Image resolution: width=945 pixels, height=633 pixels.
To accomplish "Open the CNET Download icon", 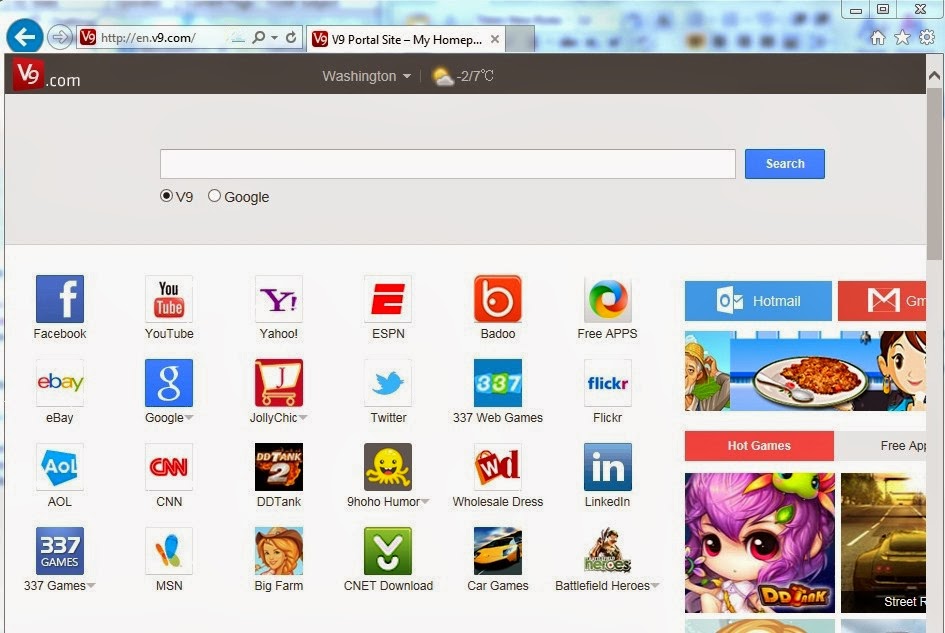I will (x=388, y=550).
